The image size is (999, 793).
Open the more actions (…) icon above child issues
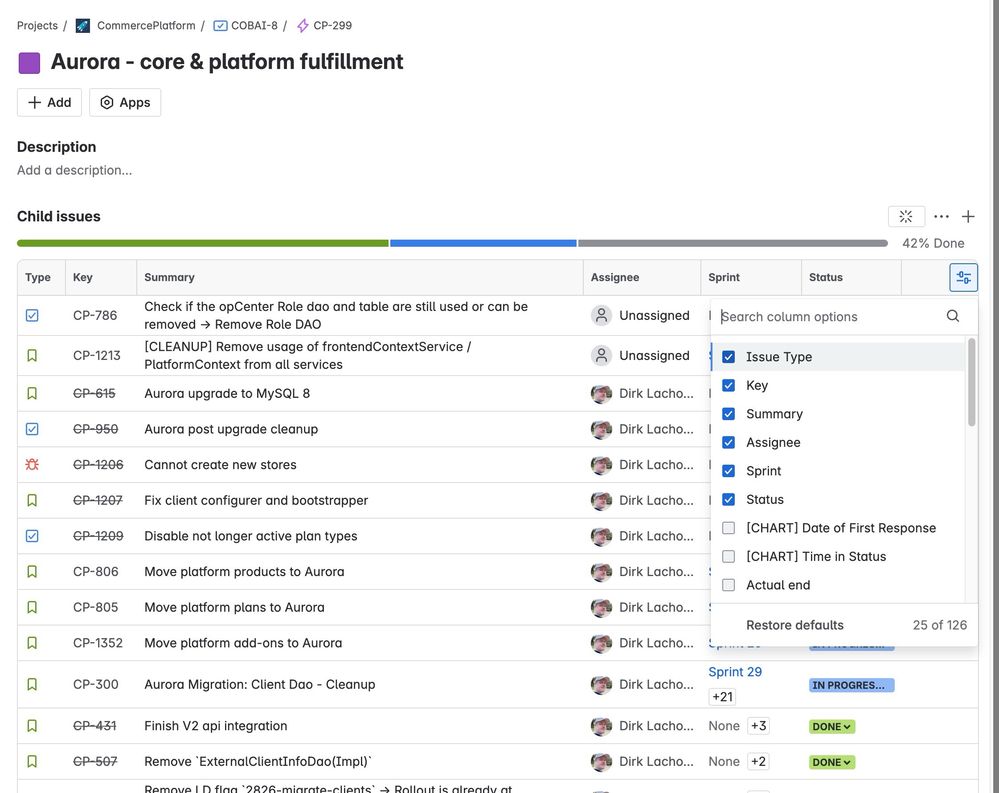point(940,215)
